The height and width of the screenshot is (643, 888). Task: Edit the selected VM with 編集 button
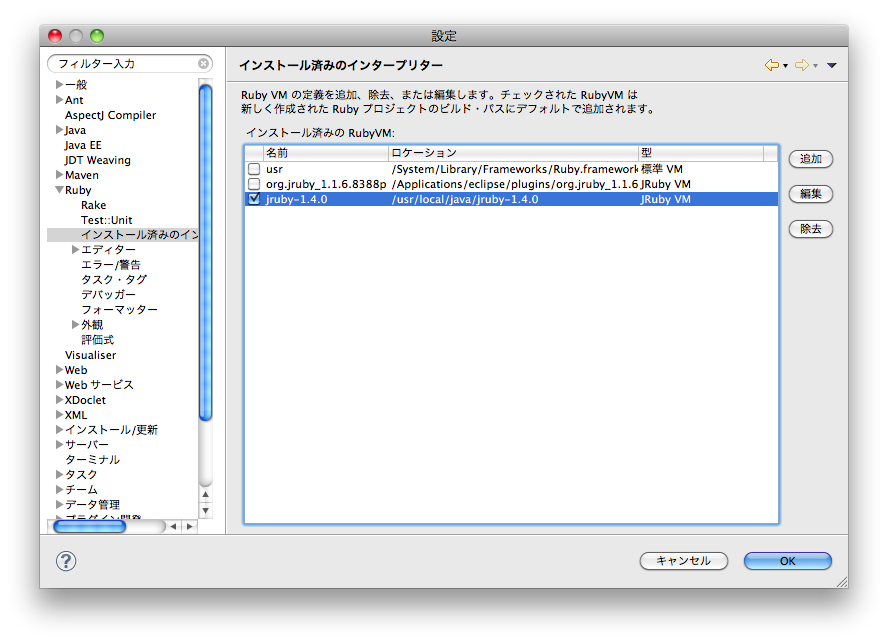(x=810, y=194)
